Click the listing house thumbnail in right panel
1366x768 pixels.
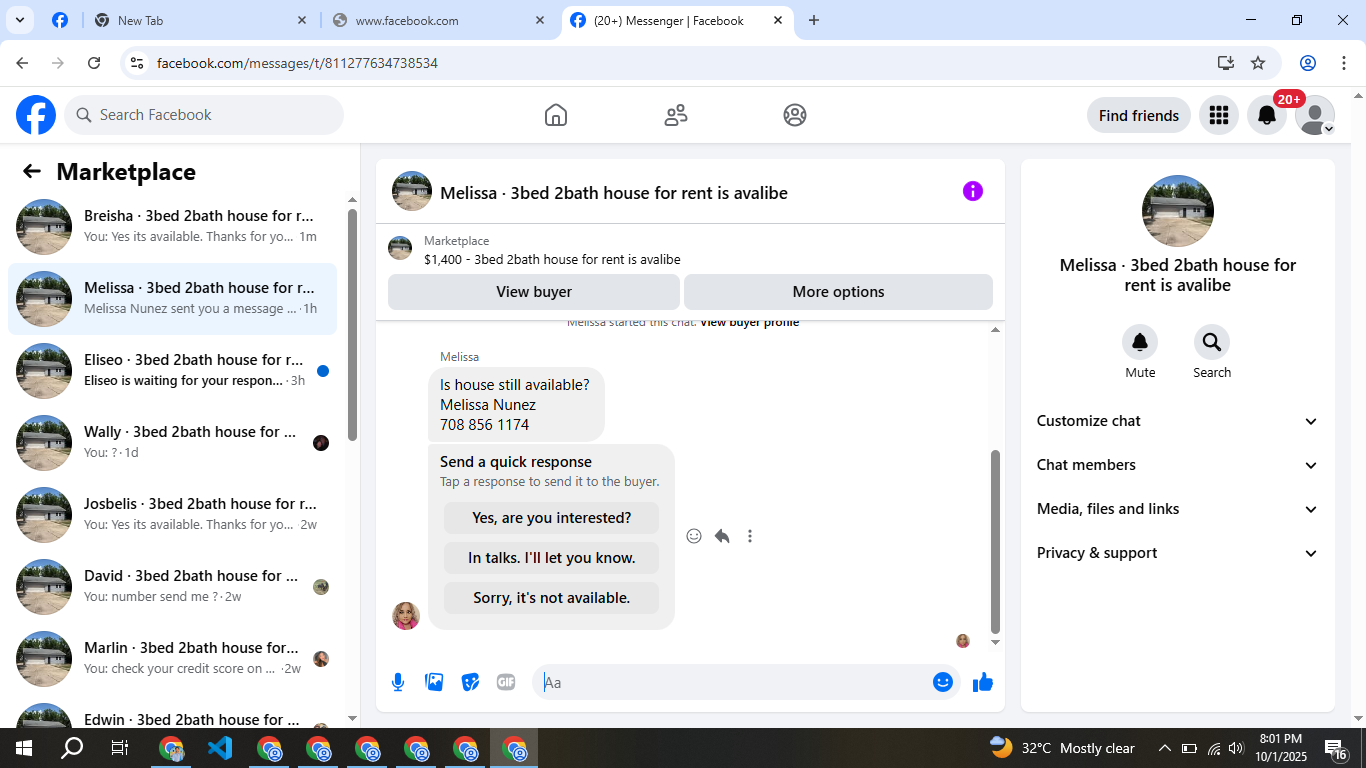tap(1178, 211)
